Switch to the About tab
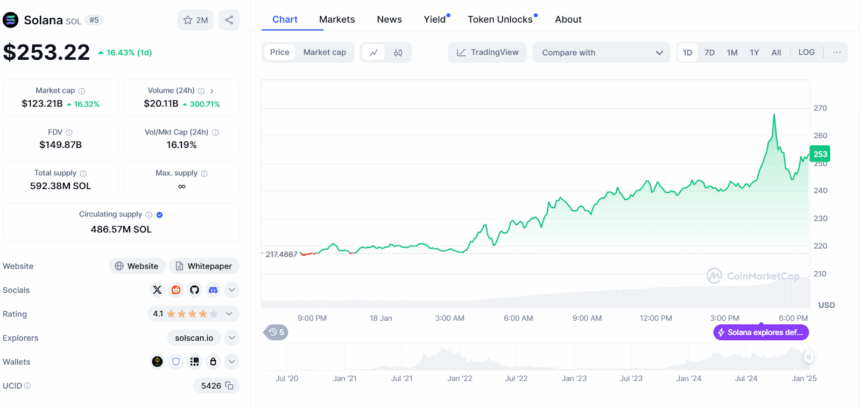 coord(568,19)
